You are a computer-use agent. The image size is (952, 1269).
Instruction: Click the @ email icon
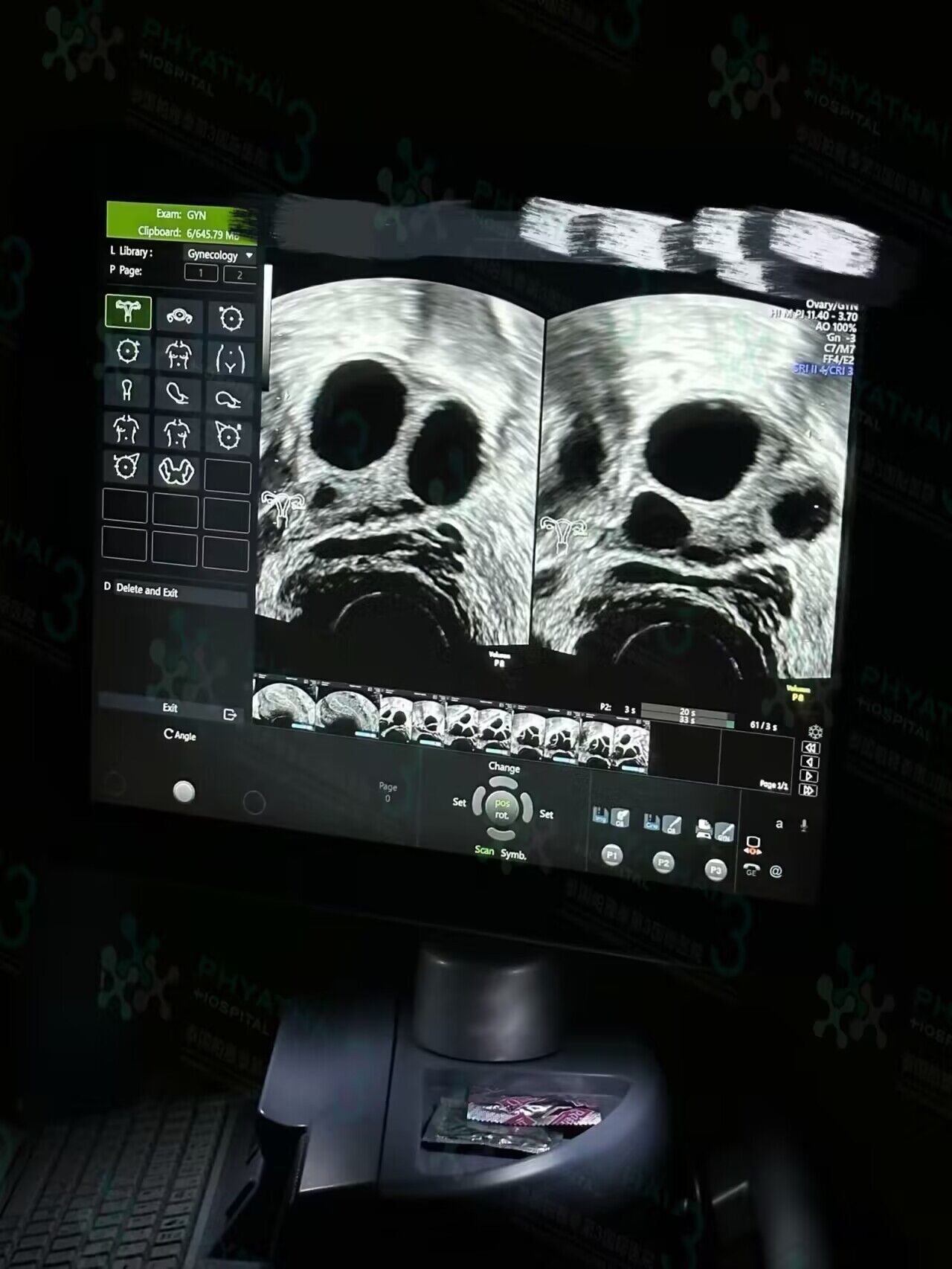776,871
